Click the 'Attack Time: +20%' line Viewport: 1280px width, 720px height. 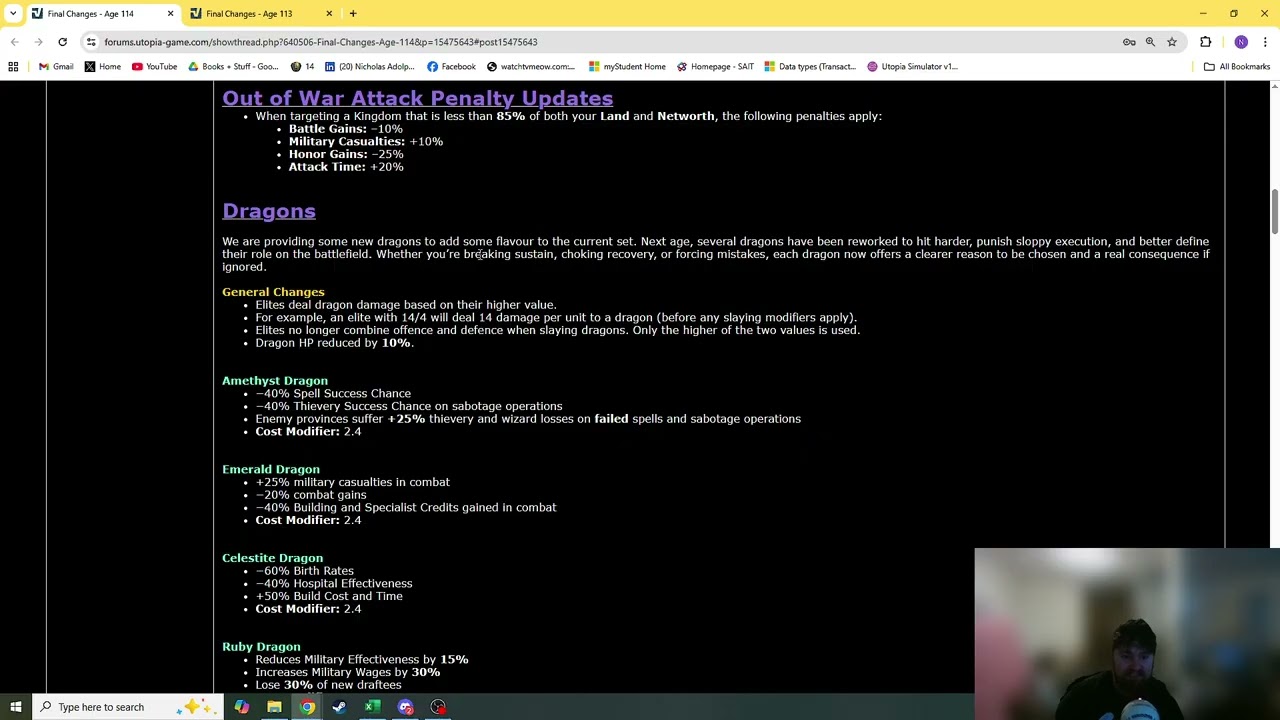coord(346,167)
